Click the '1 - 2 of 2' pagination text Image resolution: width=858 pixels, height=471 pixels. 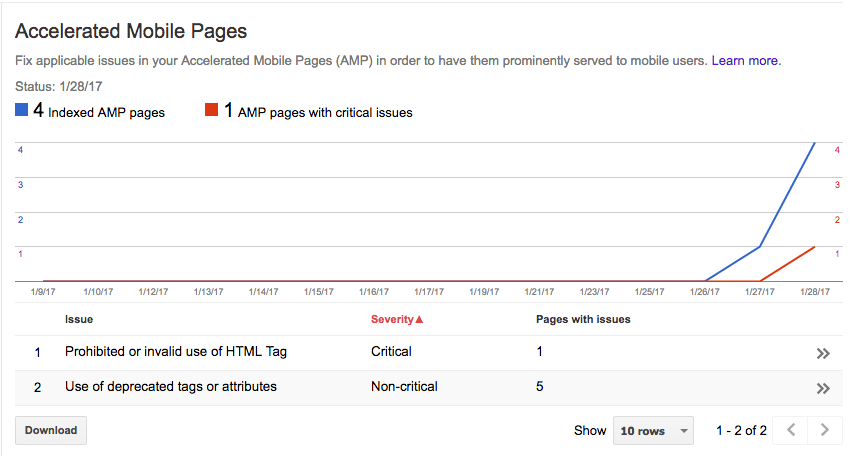tap(741, 431)
